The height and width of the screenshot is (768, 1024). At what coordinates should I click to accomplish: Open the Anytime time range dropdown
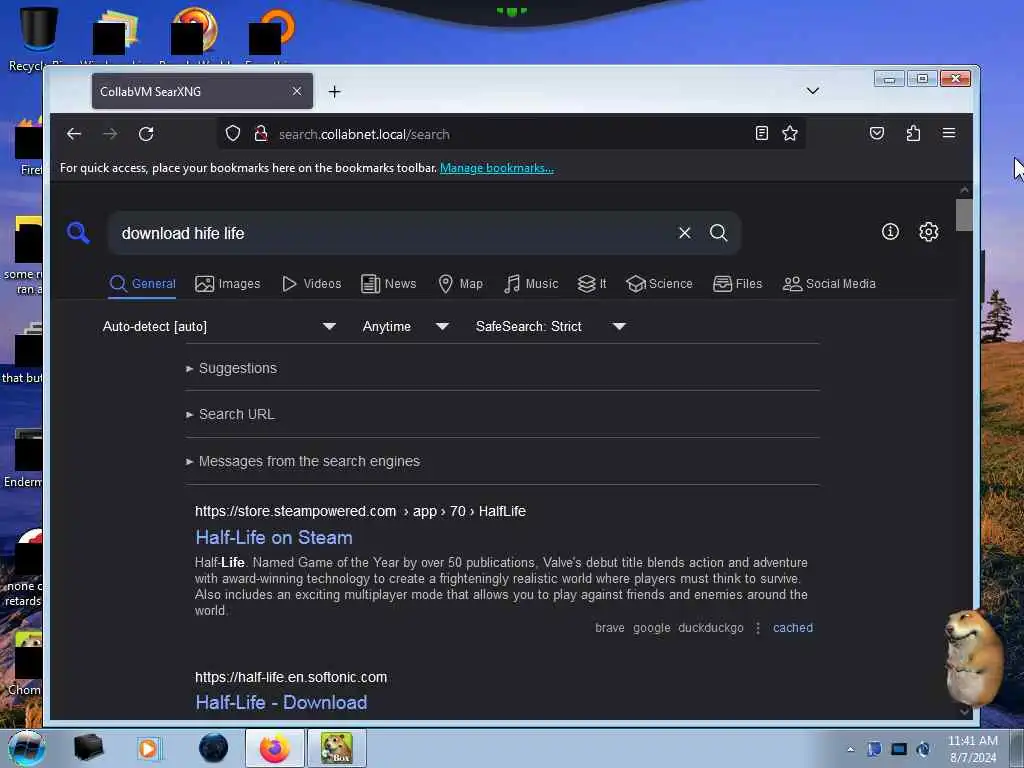(x=405, y=327)
